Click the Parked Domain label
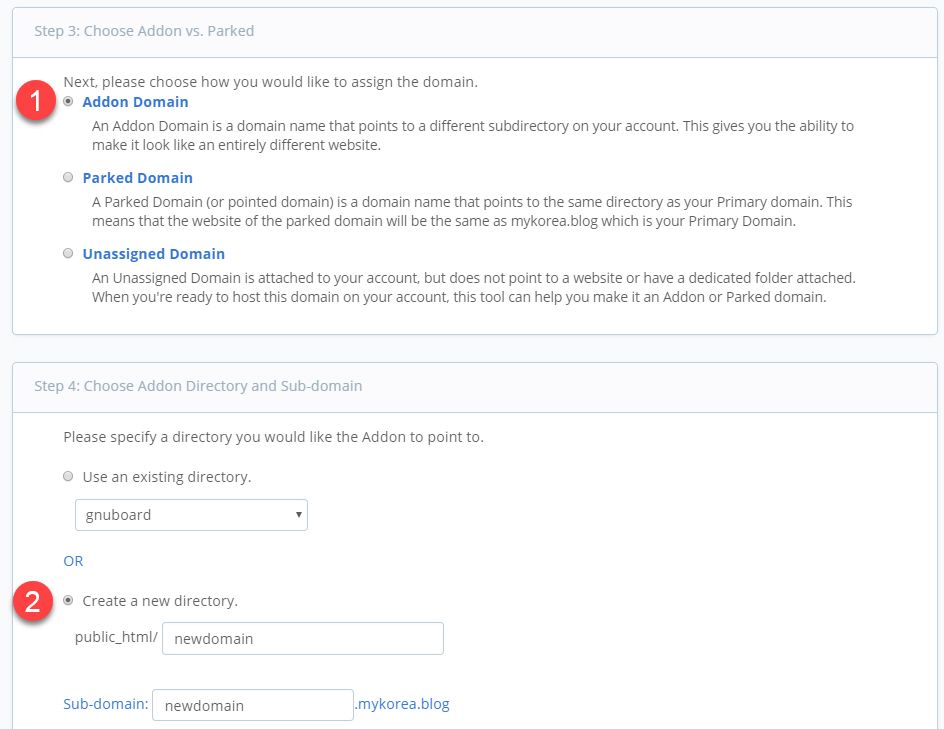The height and width of the screenshot is (729, 944). [x=138, y=178]
